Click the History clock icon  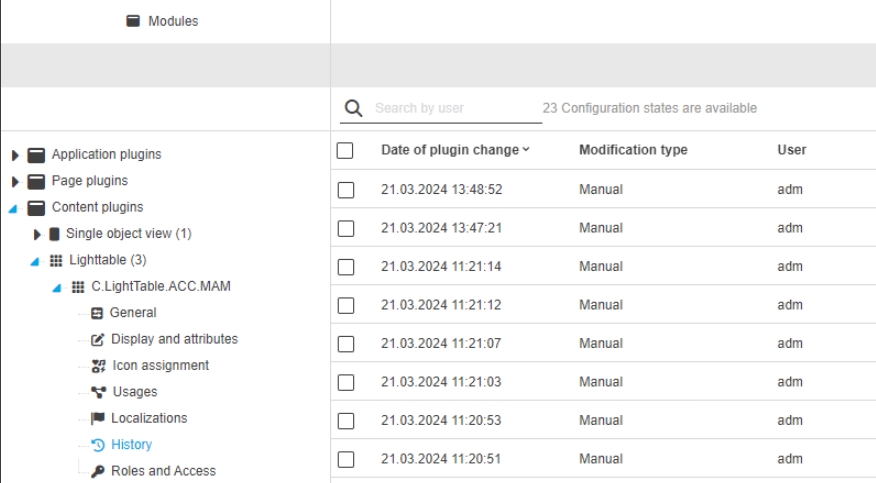[99, 444]
